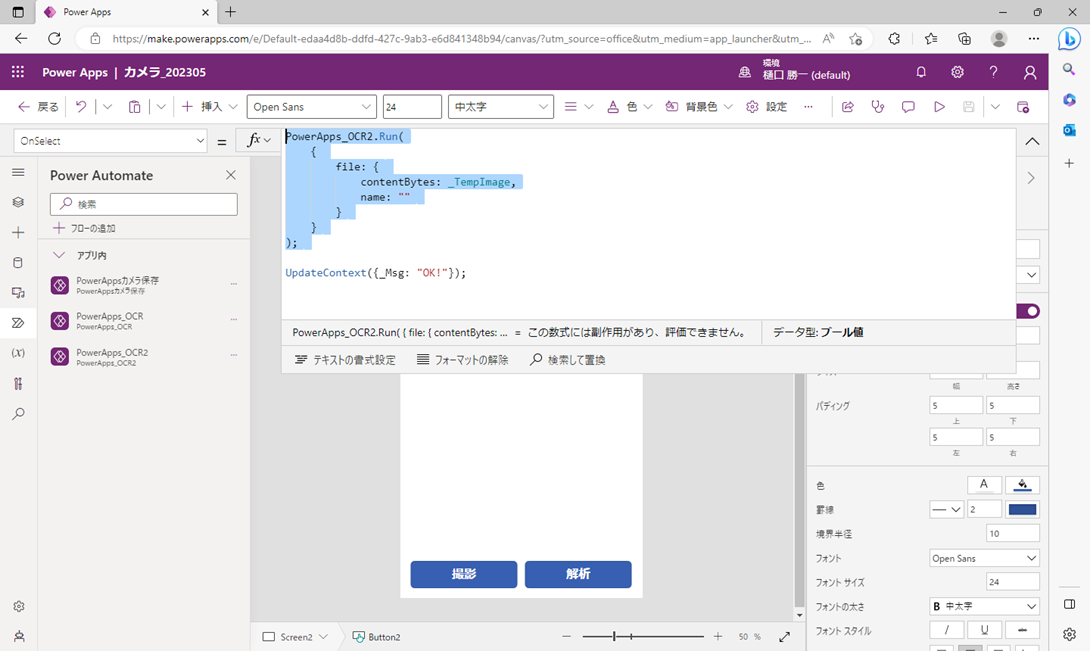Click the underline font style button
1090x651 pixels.
(x=984, y=629)
